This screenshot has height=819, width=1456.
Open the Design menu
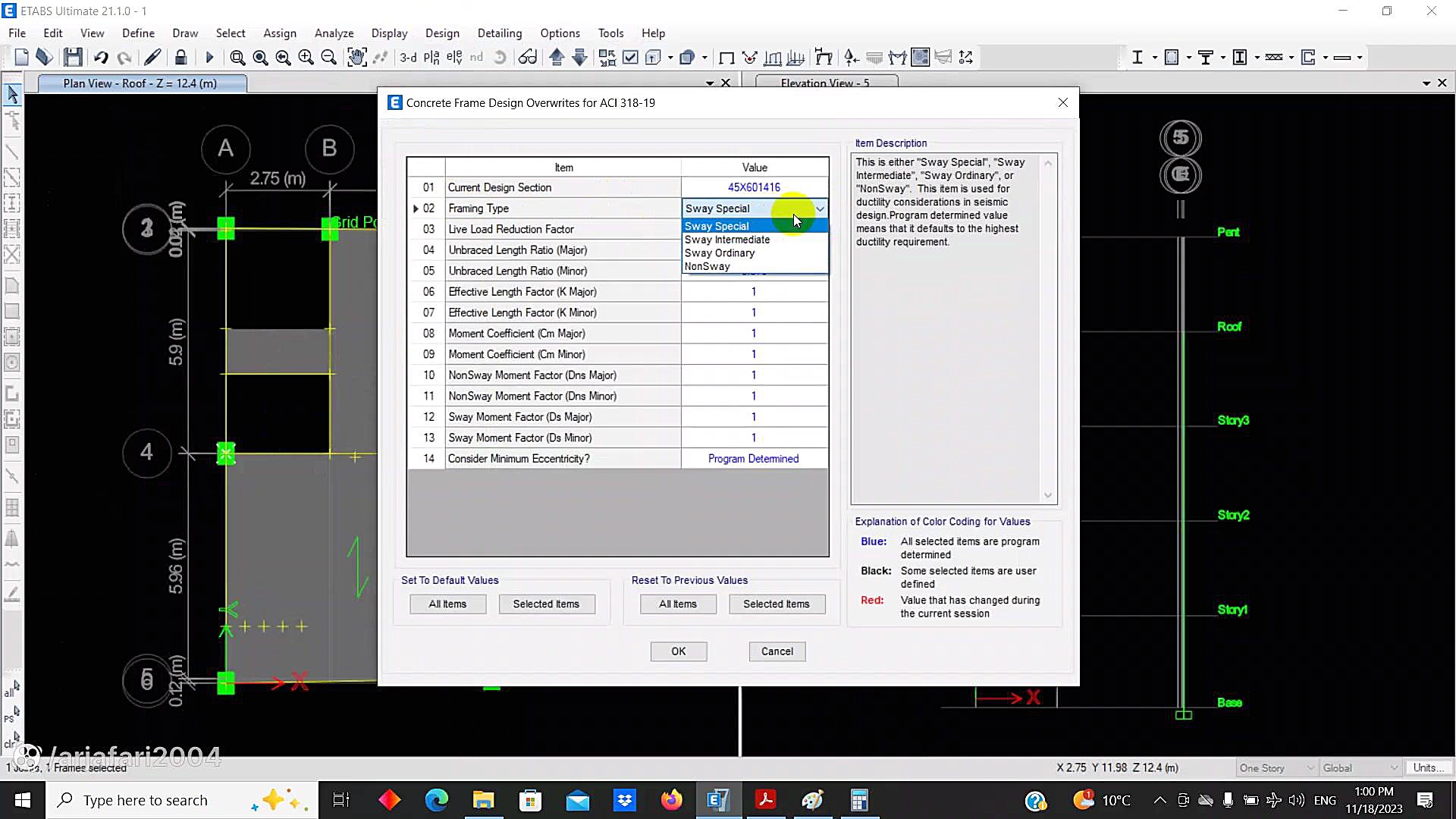click(x=442, y=33)
